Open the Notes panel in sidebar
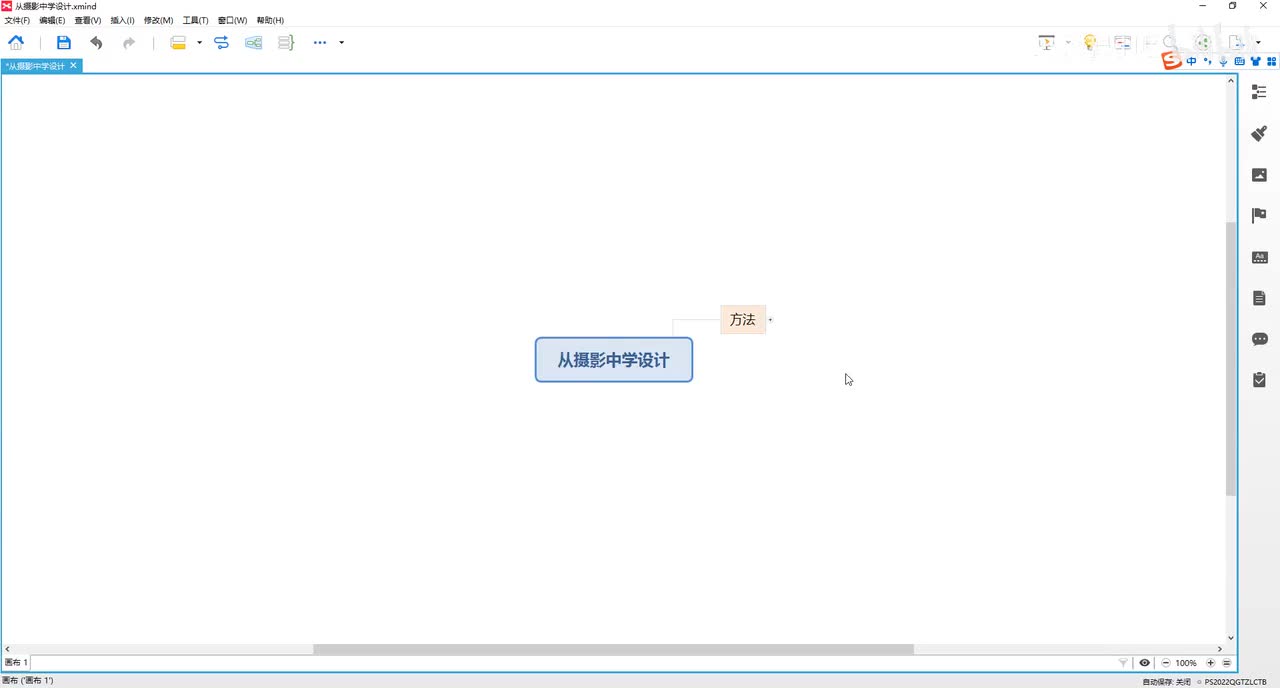 coord(1259,298)
